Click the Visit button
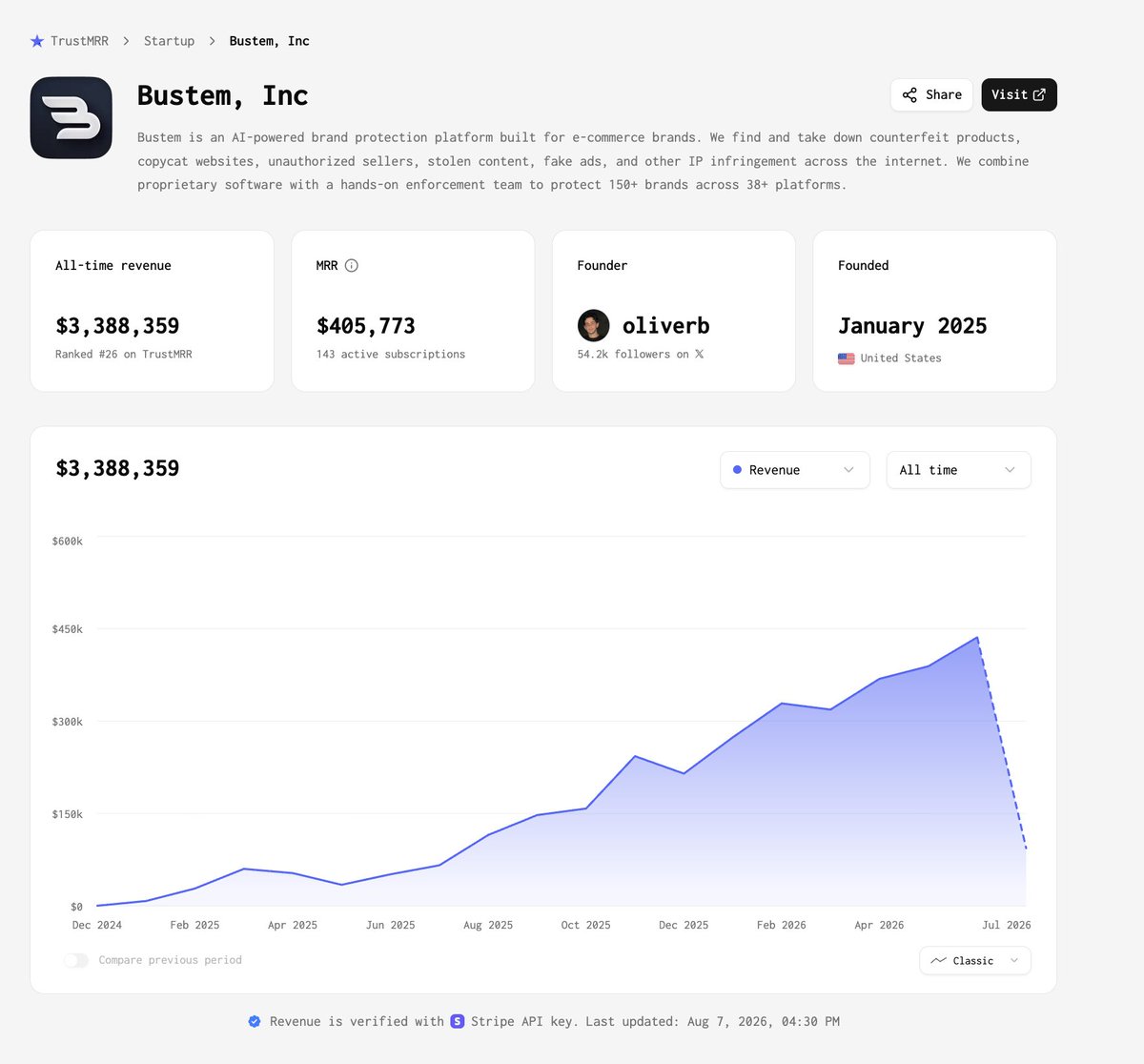The image size is (1144, 1064). point(1019,94)
